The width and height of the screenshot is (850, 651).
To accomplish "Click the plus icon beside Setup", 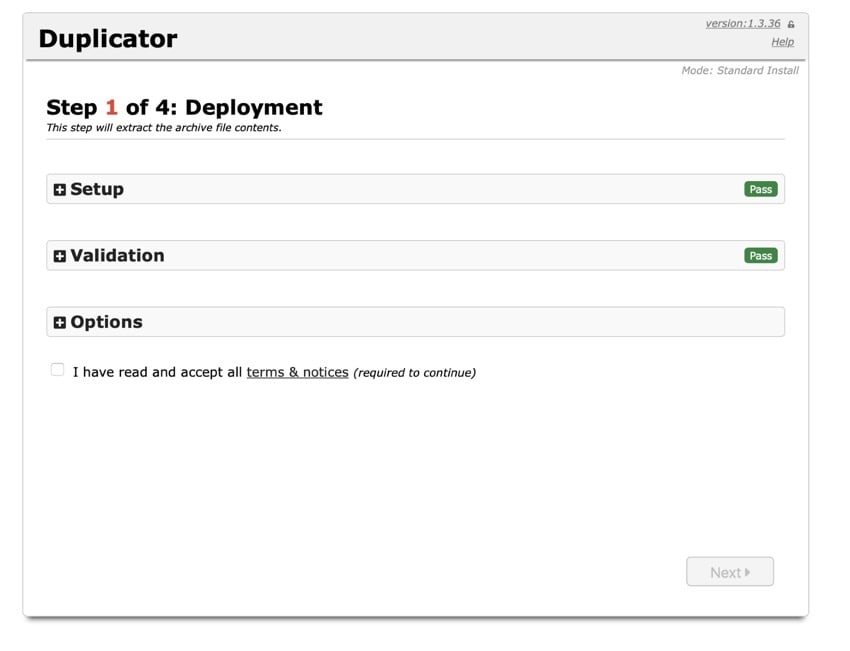I will 60,190.
